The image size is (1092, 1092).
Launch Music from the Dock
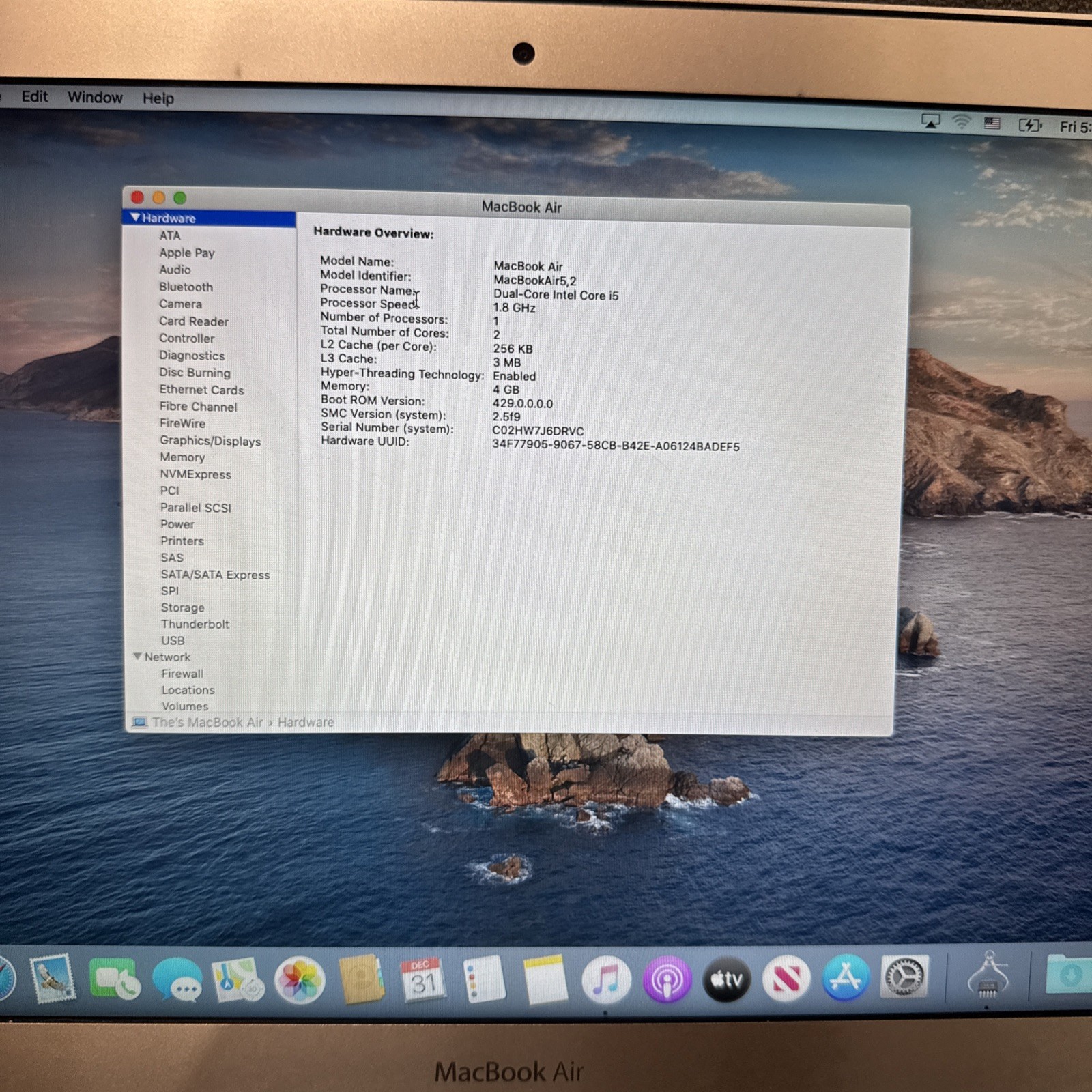click(x=606, y=980)
